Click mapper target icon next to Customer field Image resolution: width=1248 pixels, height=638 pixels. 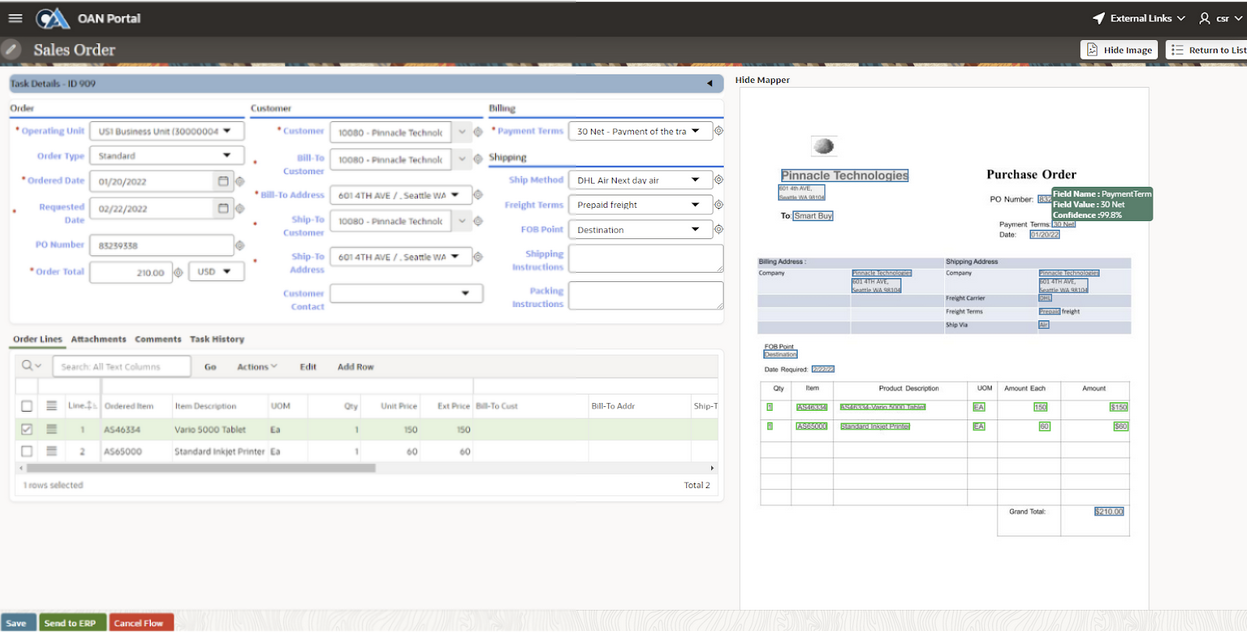tap(478, 131)
